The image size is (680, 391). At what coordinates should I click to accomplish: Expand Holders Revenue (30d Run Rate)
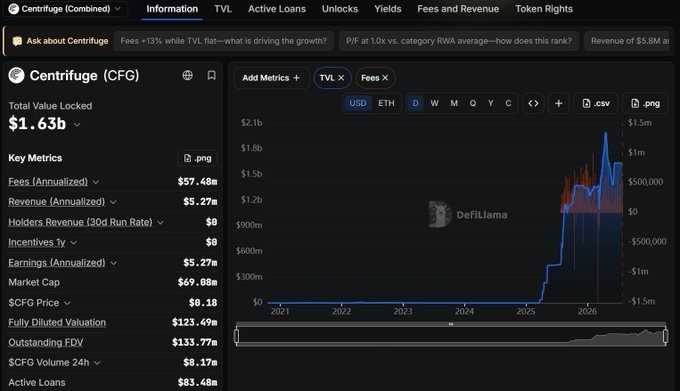(x=160, y=222)
